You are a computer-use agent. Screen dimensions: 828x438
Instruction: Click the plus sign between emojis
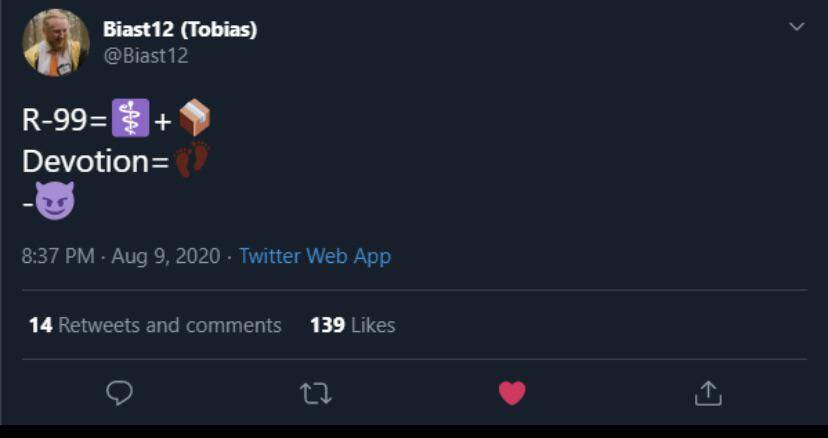pyautogui.click(x=163, y=122)
